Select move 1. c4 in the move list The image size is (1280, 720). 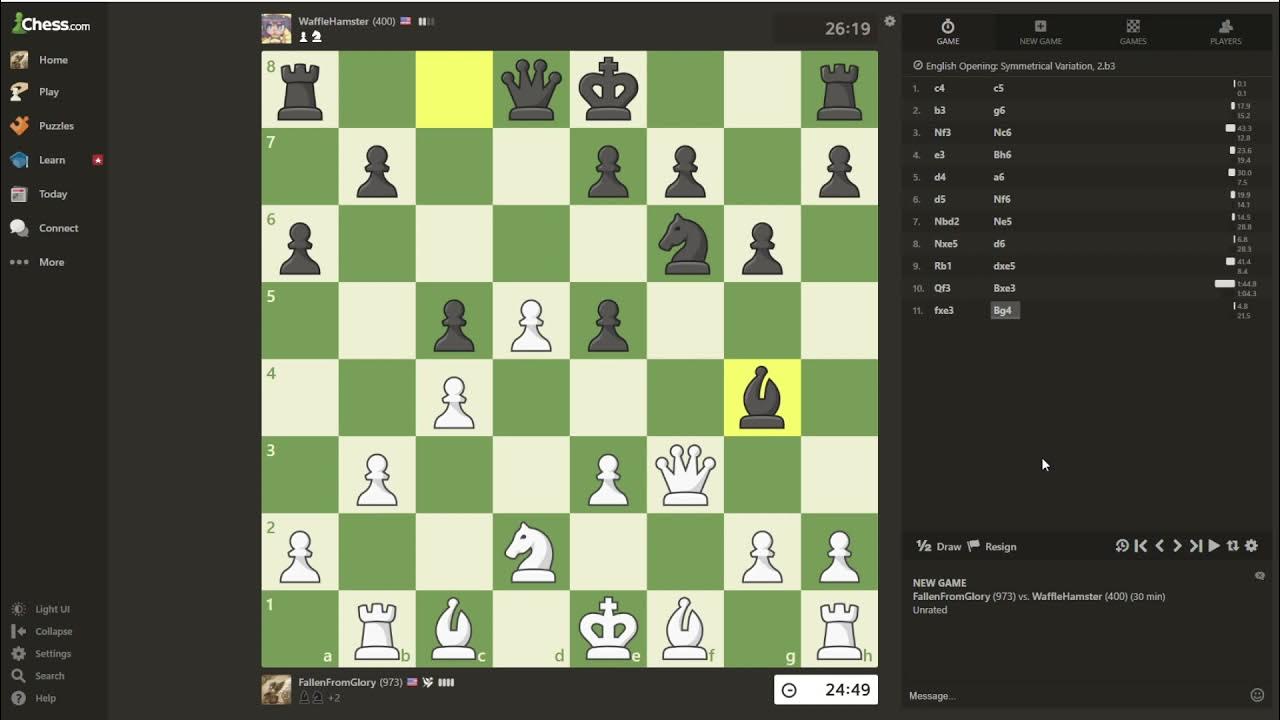point(939,88)
